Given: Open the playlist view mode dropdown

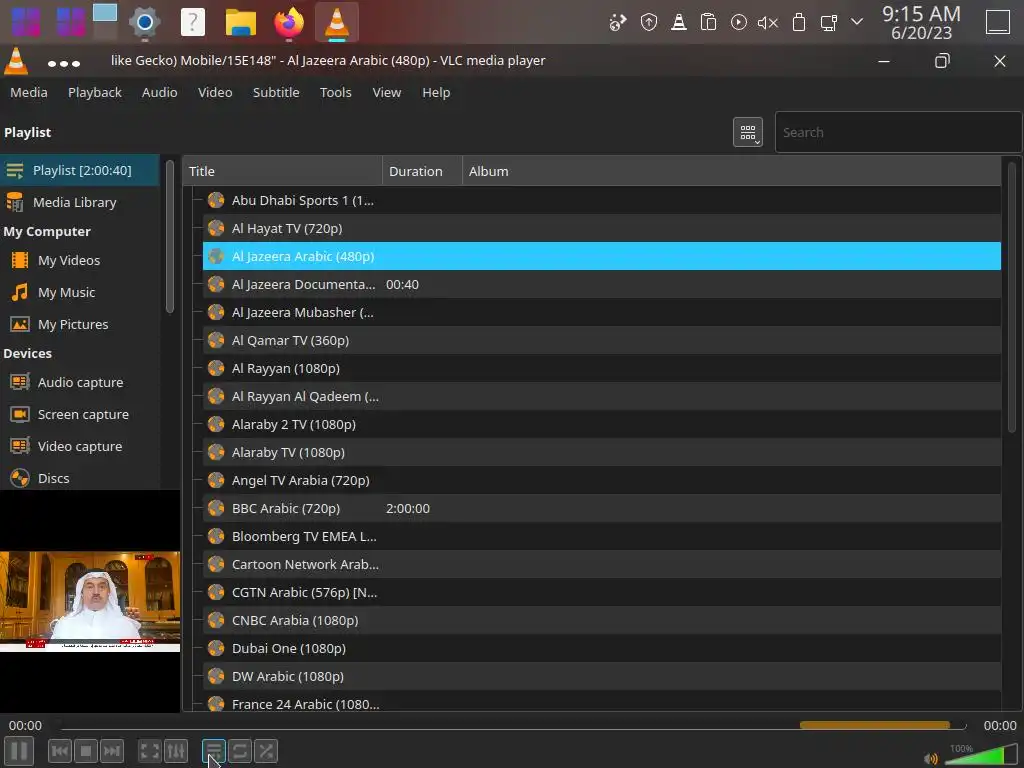Looking at the screenshot, I should (x=748, y=133).
